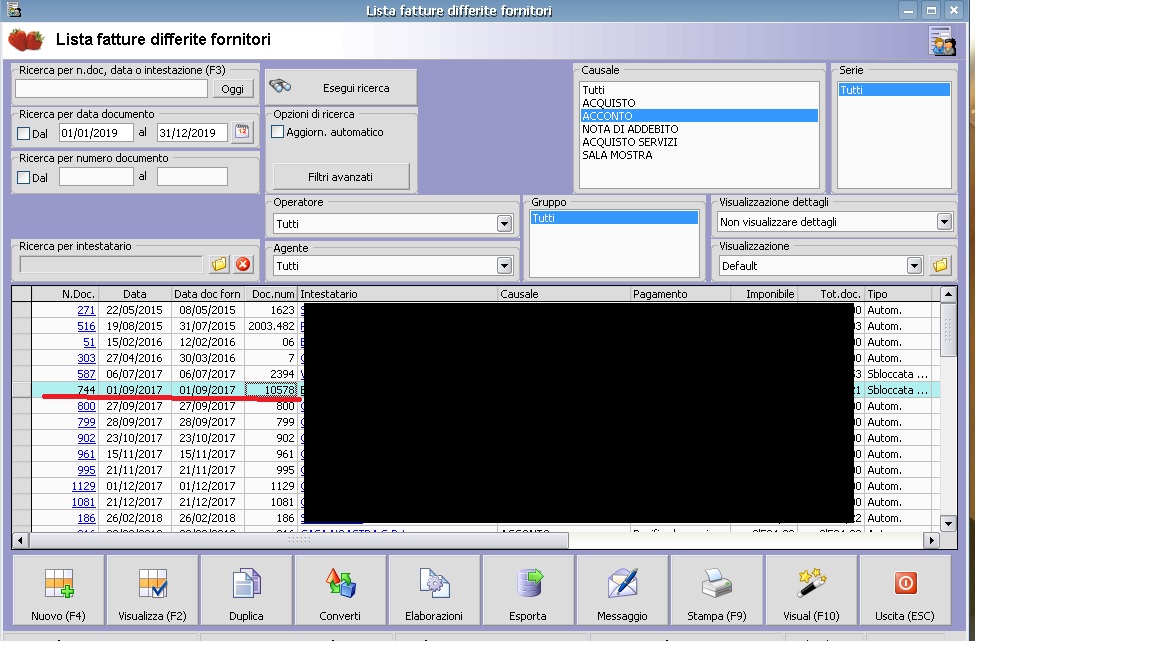Open document link 1081
This screenshot has height=648, width=1152.
pos(84,503)
